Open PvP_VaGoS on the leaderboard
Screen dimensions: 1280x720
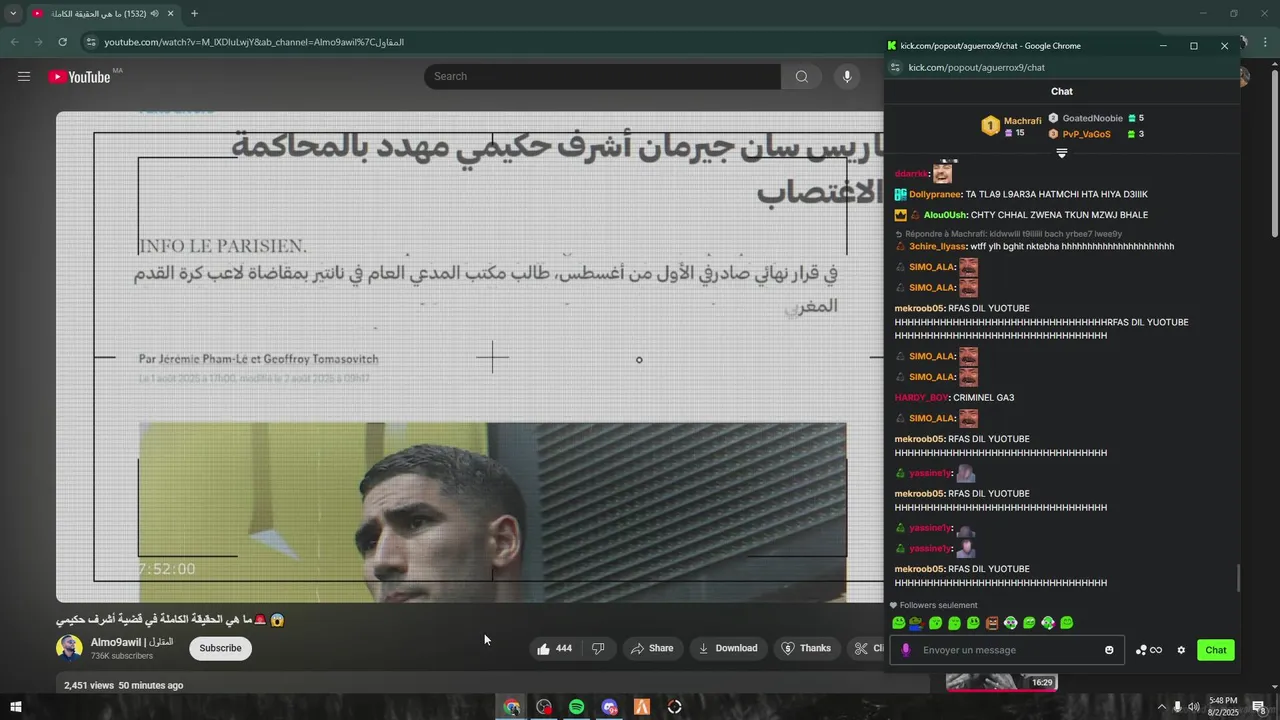coord(1086,134)
